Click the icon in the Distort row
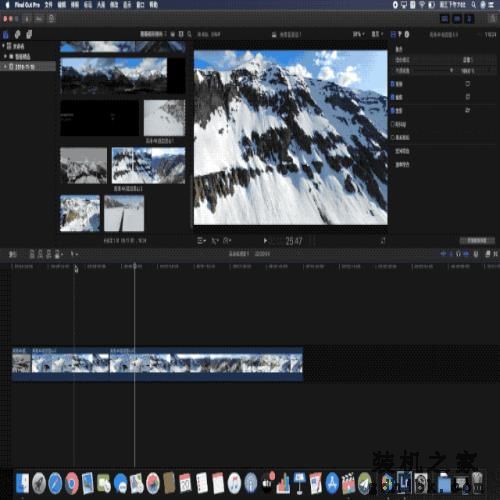 468,110
